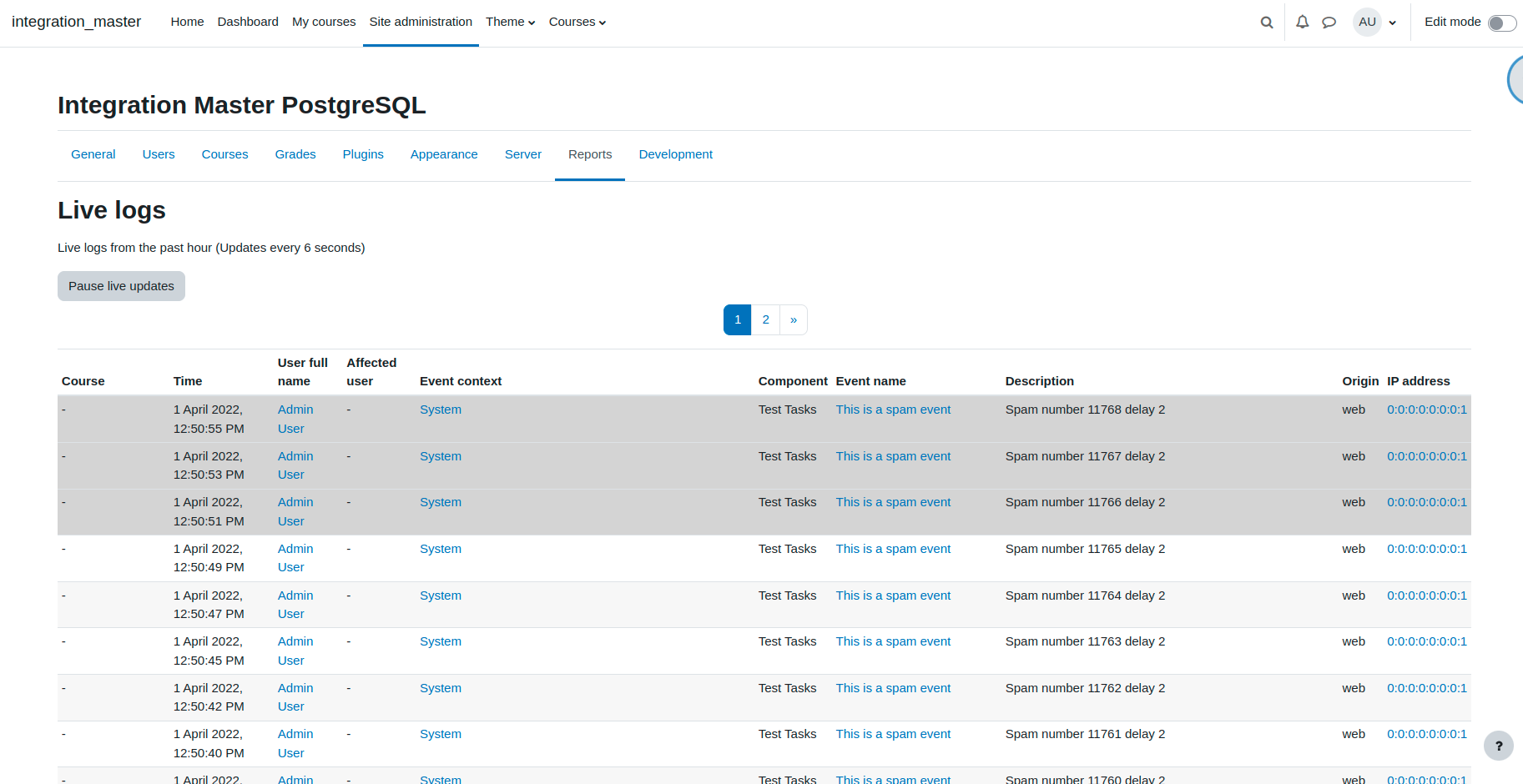Switch to the General tab
Image resolution: width=1523 pixels, height=784 pixels.
(93, 154)
